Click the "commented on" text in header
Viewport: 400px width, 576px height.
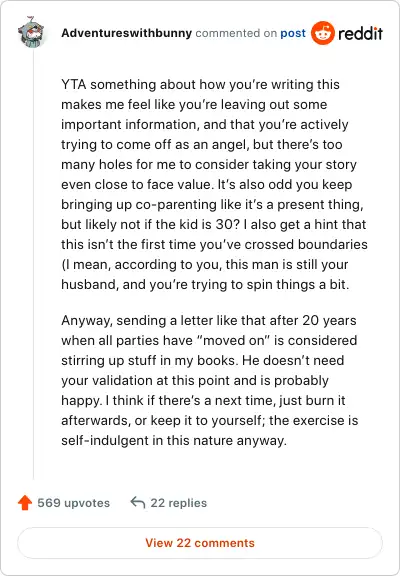(236, 33)
